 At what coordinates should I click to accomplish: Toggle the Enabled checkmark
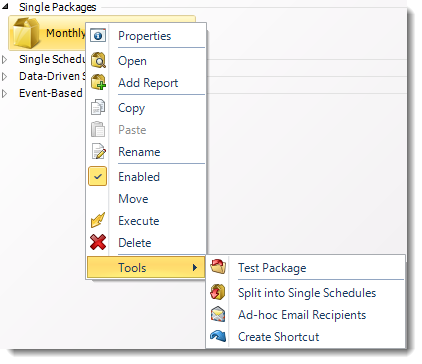point(98,176)
